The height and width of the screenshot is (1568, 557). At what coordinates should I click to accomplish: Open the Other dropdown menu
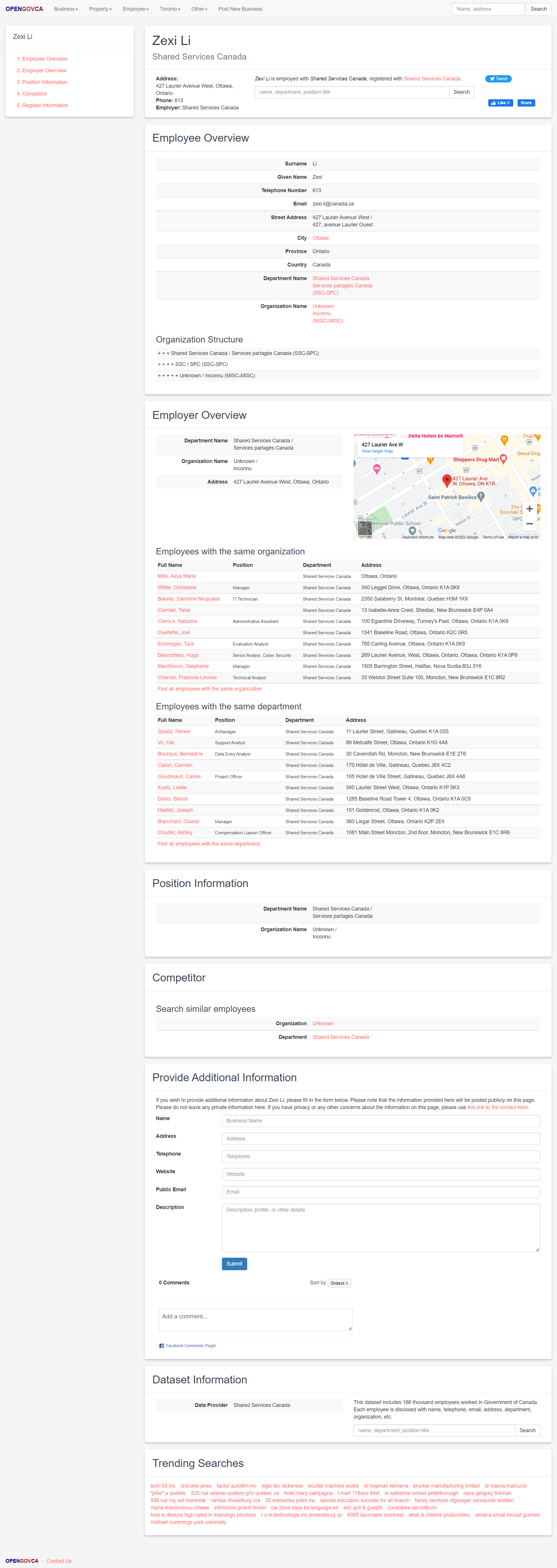(x=200, y=9)
